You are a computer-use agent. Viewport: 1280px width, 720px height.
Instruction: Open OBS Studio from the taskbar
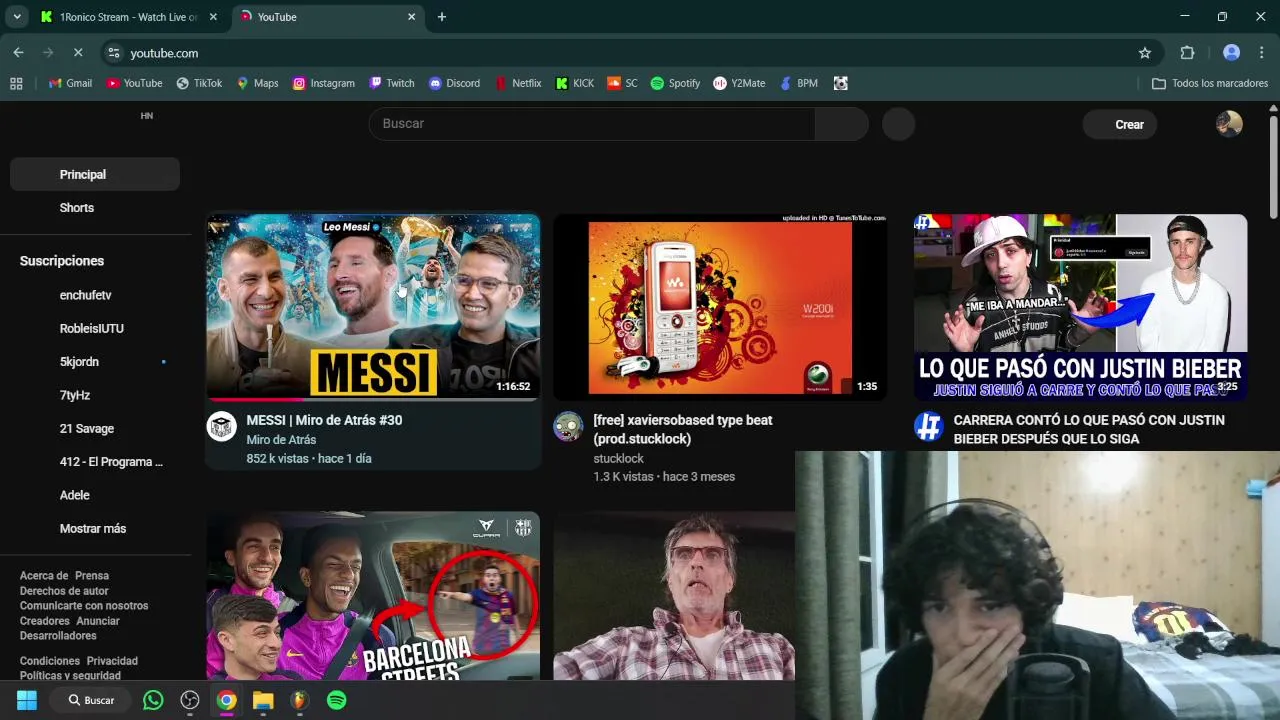point(190,700)
